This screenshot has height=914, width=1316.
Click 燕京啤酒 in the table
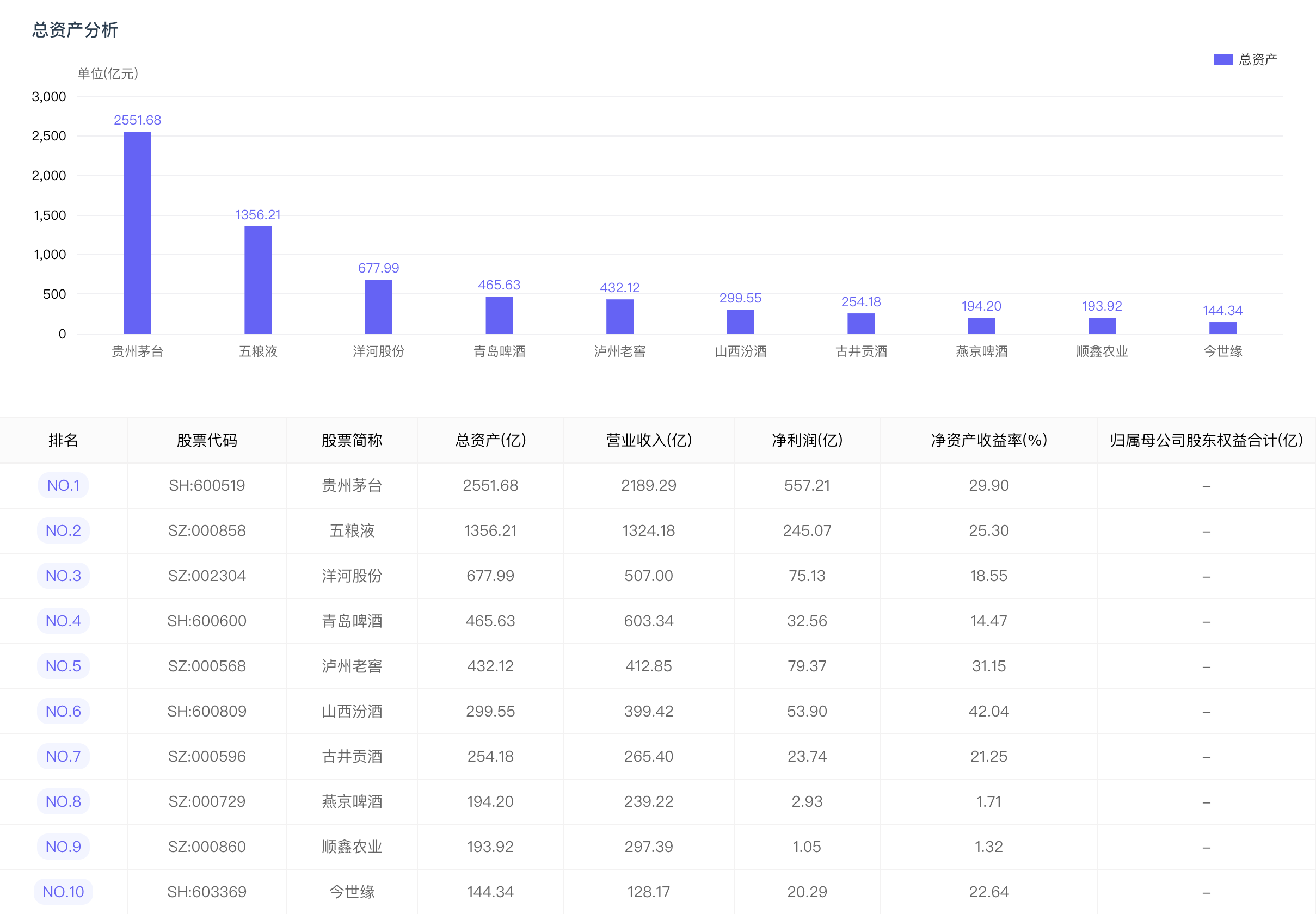352,802
